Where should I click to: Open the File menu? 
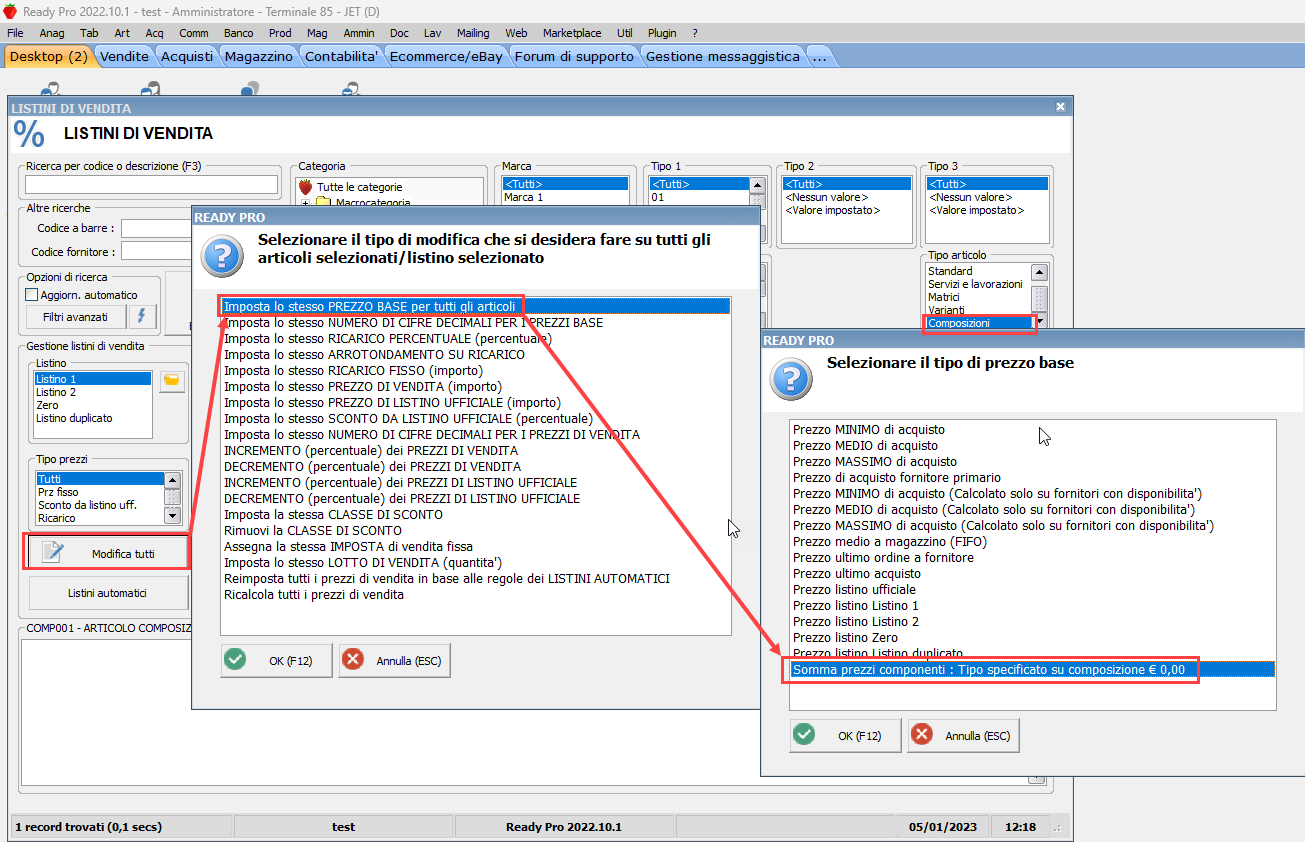pyautogui.click(x=15, y=33)
